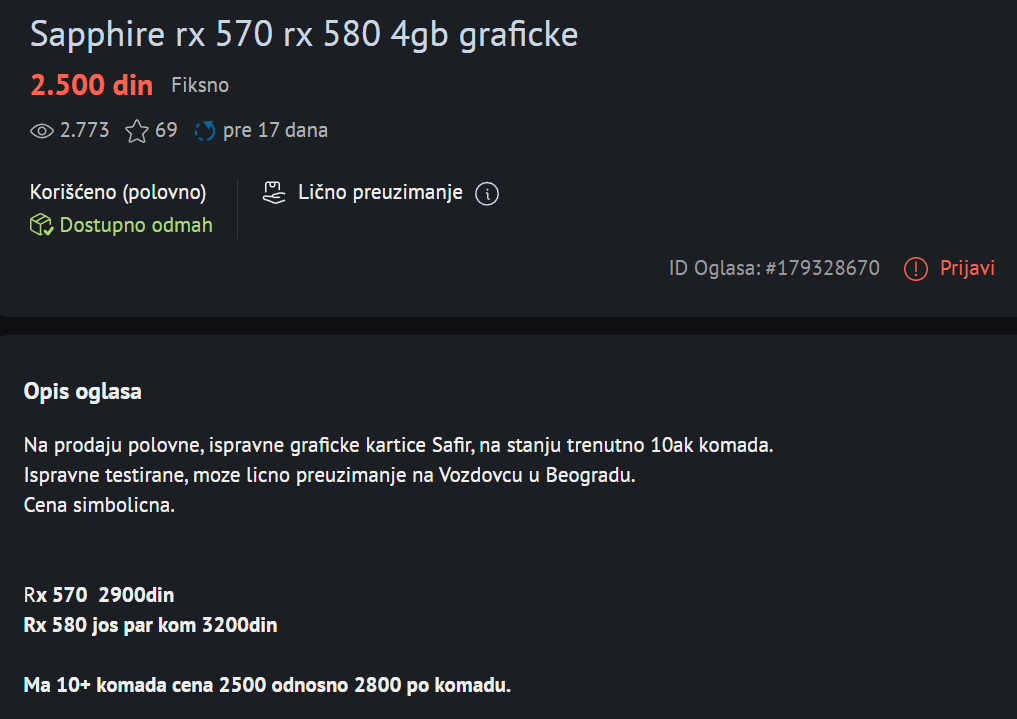Click the Fiksno price label
The width and height of the screenshot is (1017, 719).
click(x=200, y=86)
